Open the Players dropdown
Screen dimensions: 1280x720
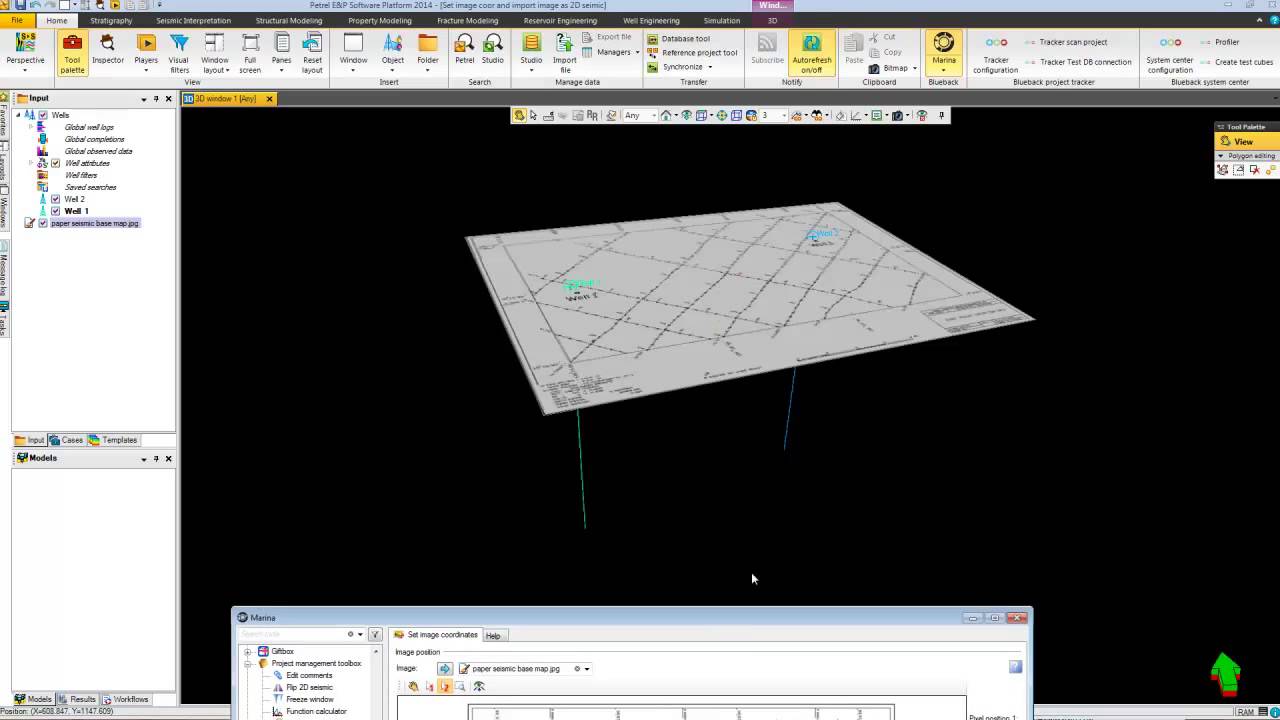[146, 54]
